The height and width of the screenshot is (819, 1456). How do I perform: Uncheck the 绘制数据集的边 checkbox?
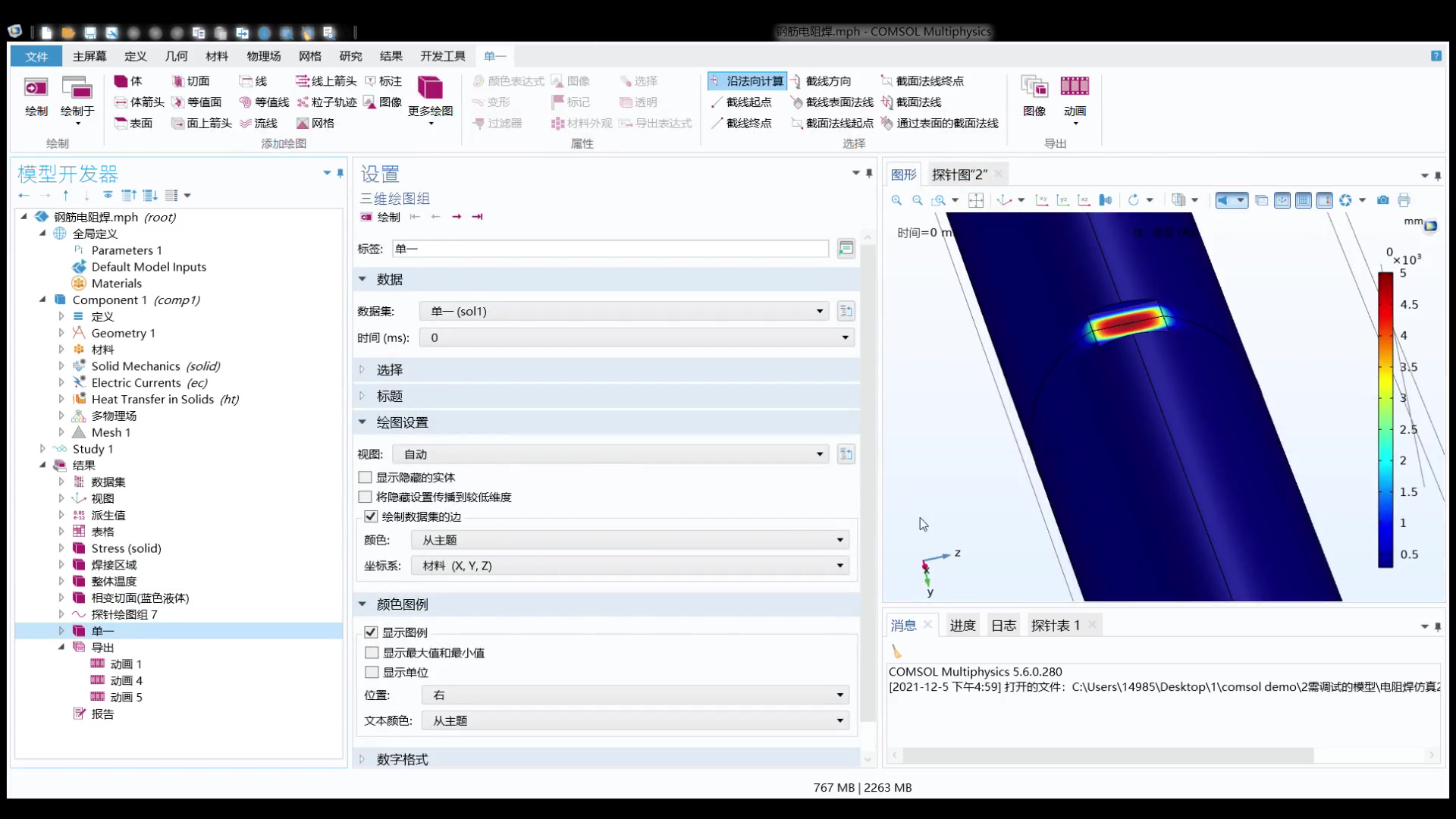369,516
